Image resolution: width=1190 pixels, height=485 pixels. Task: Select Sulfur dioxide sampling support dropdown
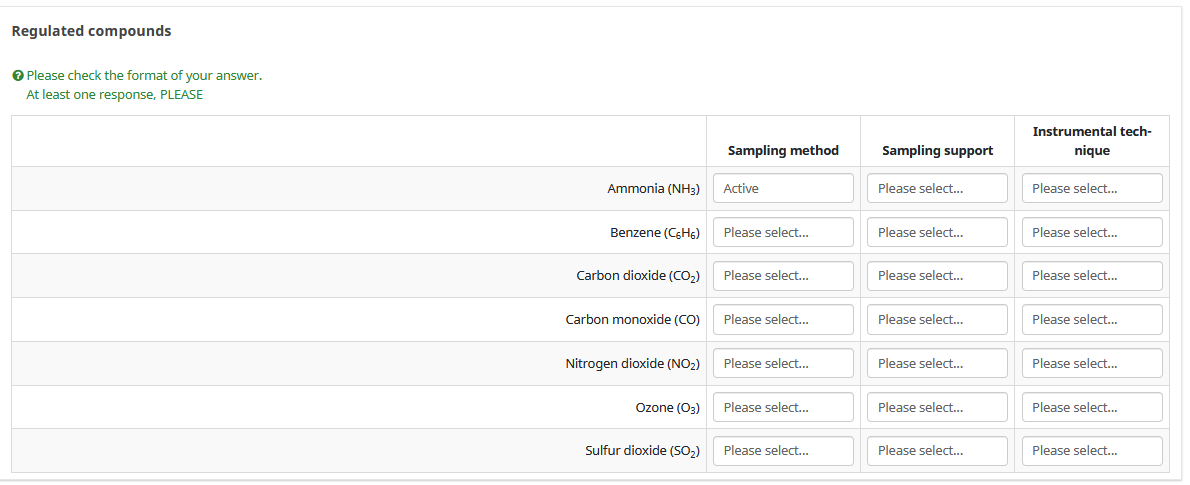point(937,451)
